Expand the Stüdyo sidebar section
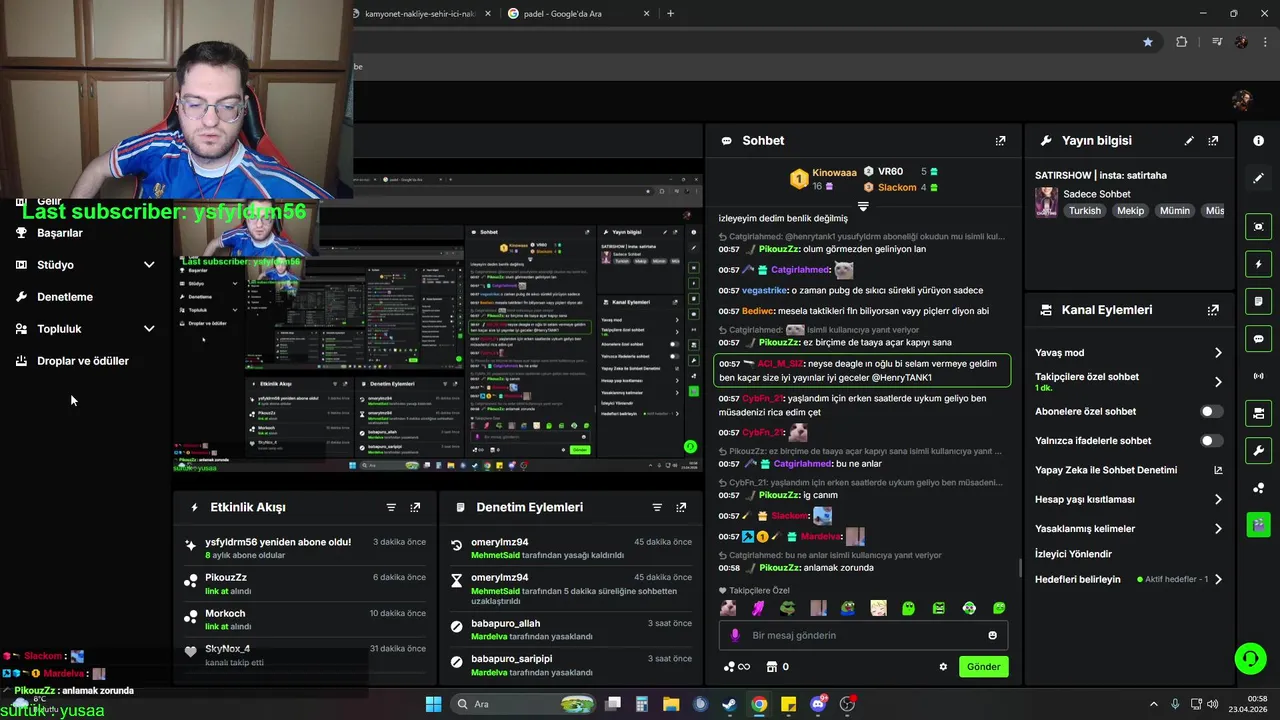Viewport: 1280px width, 720px height. [149, 265]
